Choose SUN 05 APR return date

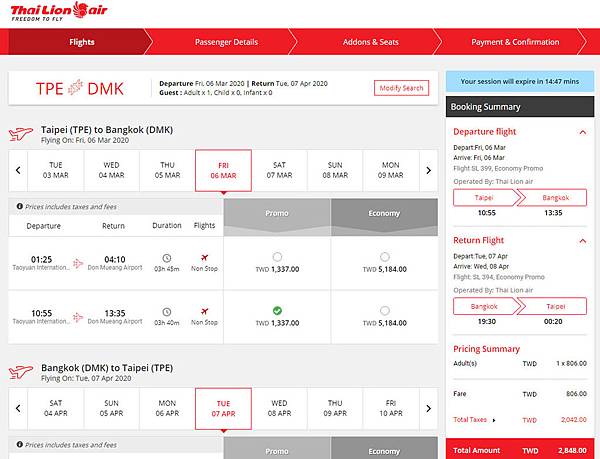pyautogui.click(x=111, y=409)
